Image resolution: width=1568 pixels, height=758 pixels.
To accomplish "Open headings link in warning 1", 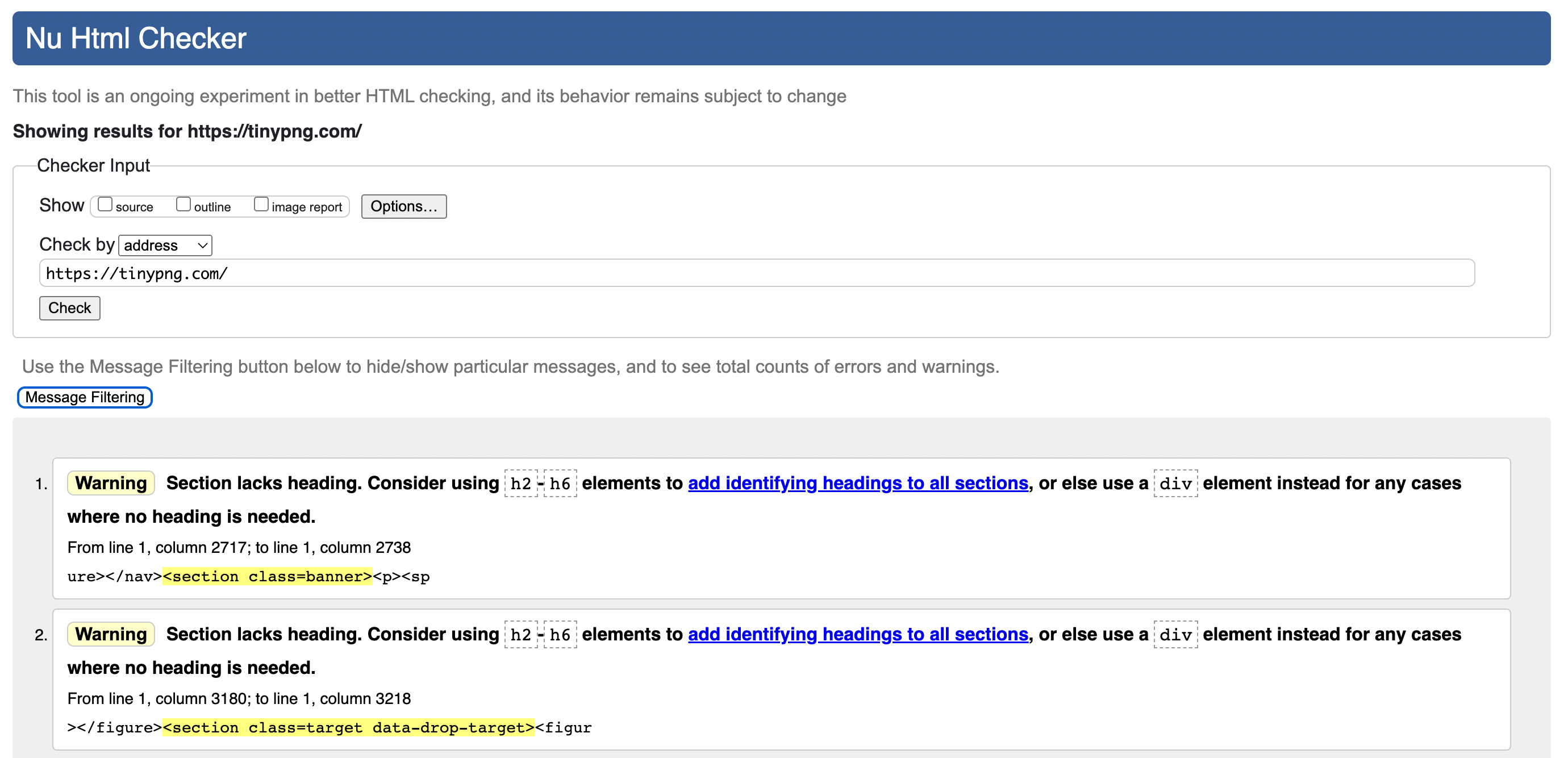I will click(x=858, y=484).
